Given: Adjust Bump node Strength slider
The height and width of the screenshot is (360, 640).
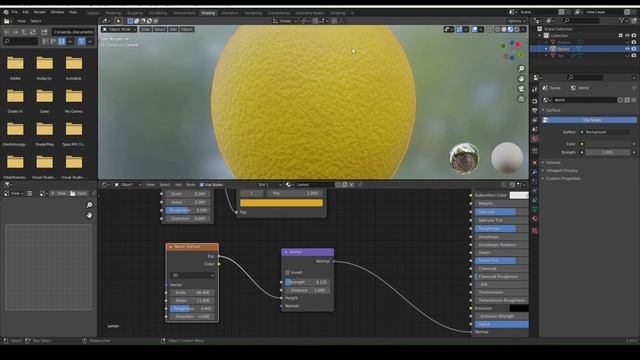Looking at the screenshot, I should 307,282.
